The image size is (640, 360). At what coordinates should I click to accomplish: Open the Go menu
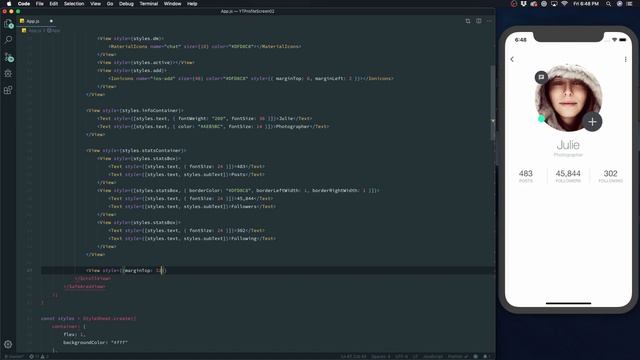point(110,4)
